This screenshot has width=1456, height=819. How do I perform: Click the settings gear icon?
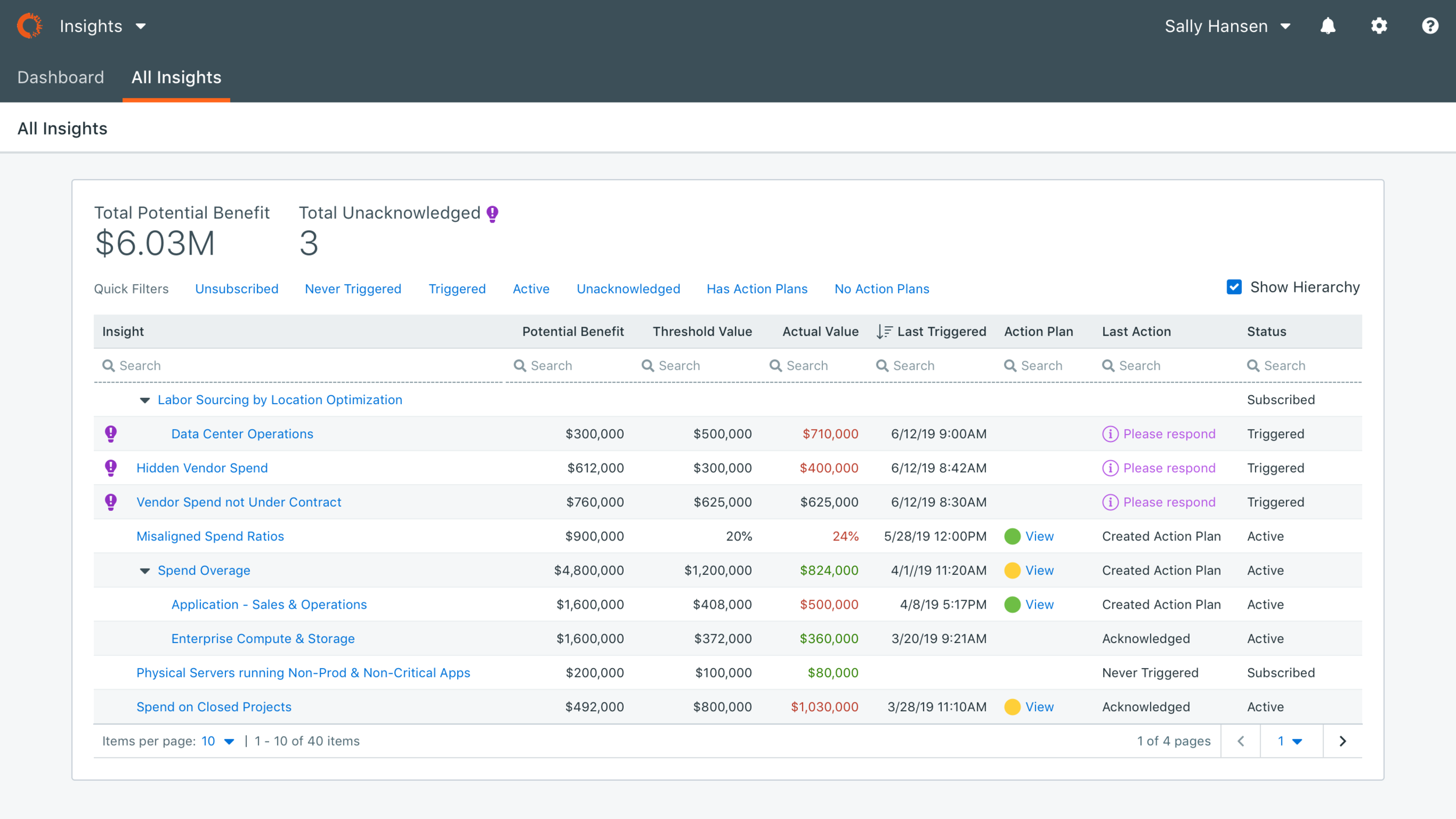coord(1379,26)
